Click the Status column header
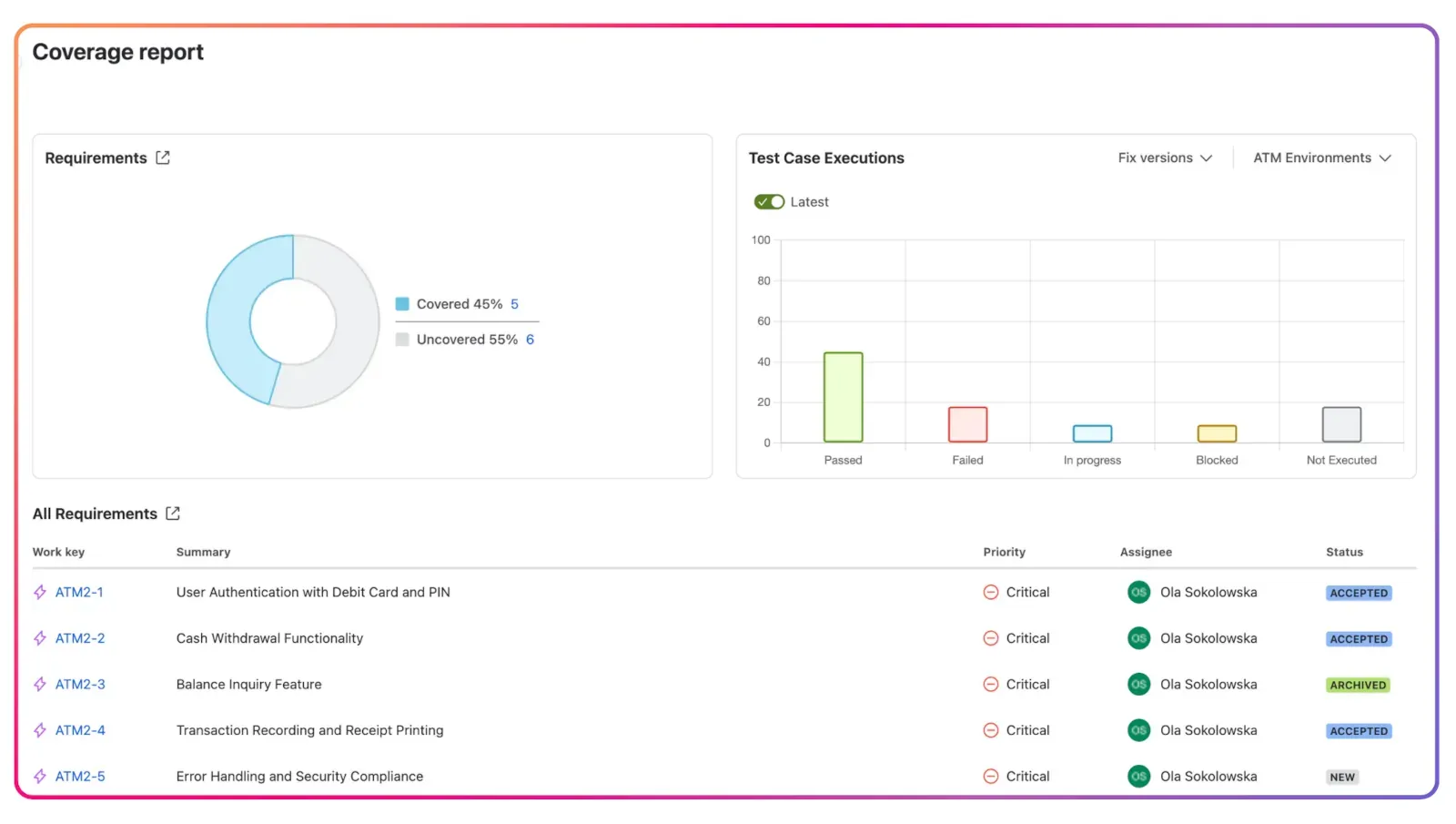The width and height of the screenshot is (1456, 824). coord(1344,552)
